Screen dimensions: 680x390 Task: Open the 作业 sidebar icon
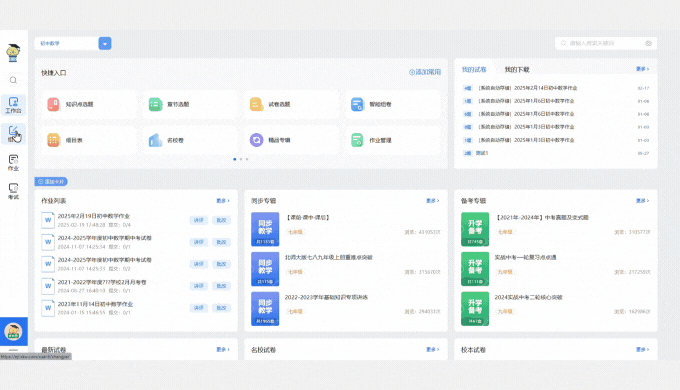pyautogui.click(x=13, y=163)
